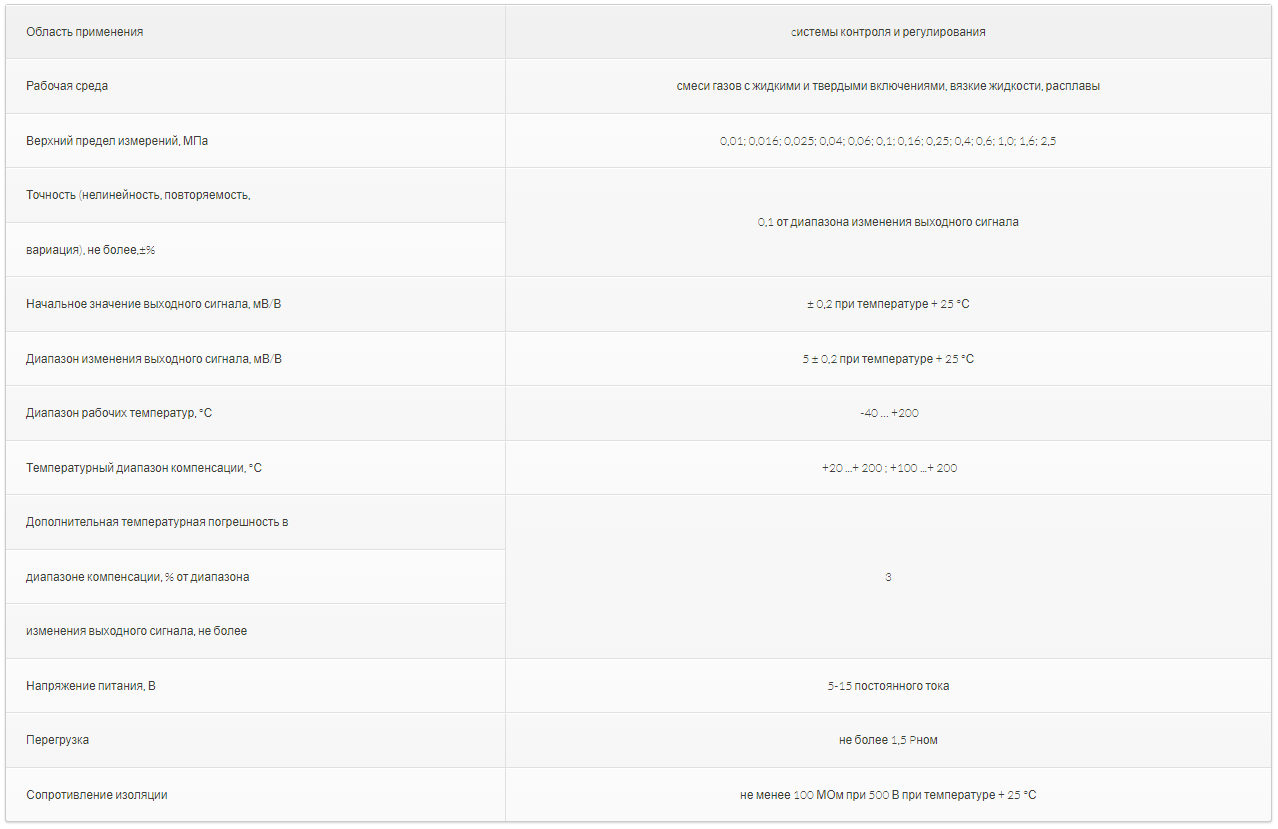
Task: Select 'Начальное значение выходного сигнала, мВ/В' label
Action: pos(154,304)
